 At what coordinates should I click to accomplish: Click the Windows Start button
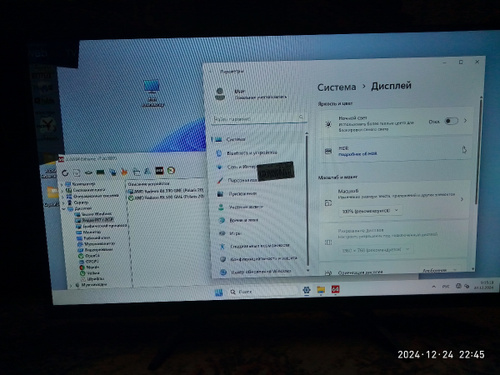point(219,293)
